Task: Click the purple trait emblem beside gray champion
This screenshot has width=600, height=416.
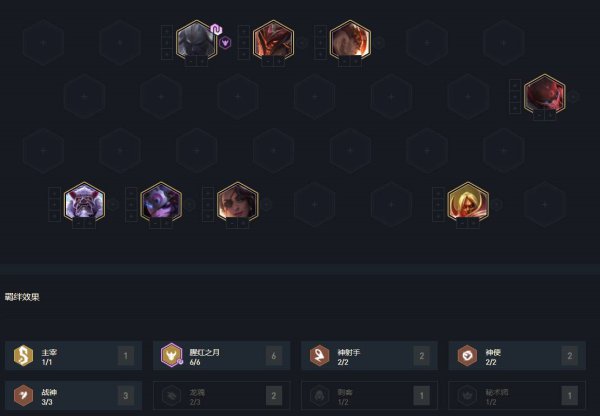Action: click(x=225, y=42)
